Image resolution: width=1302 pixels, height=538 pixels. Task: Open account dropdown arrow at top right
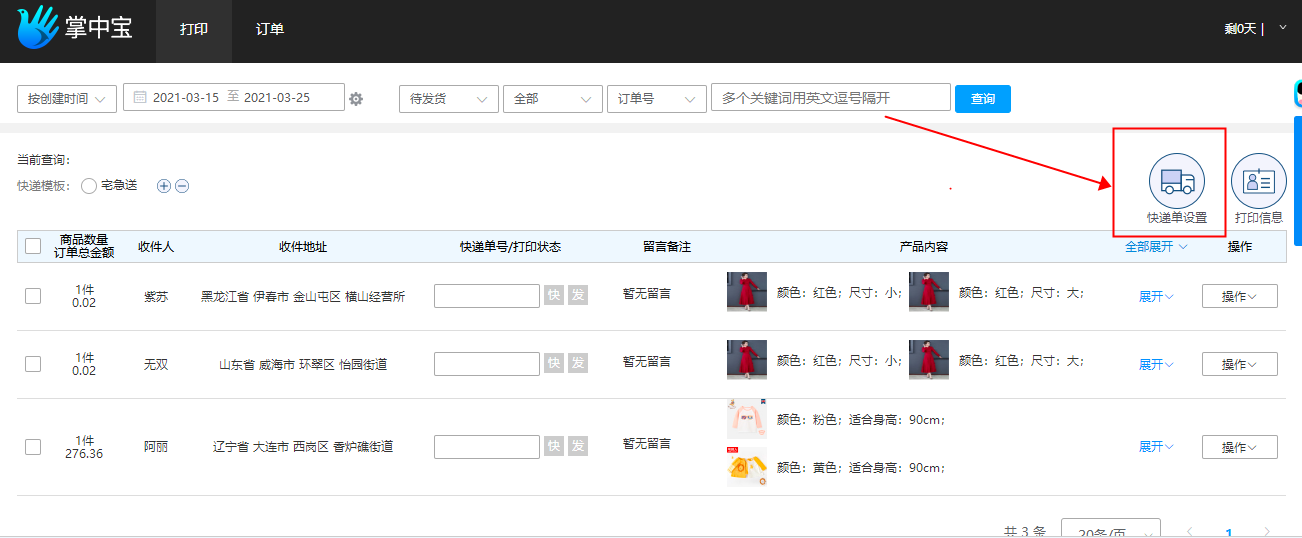click(x=1283, y=28)
